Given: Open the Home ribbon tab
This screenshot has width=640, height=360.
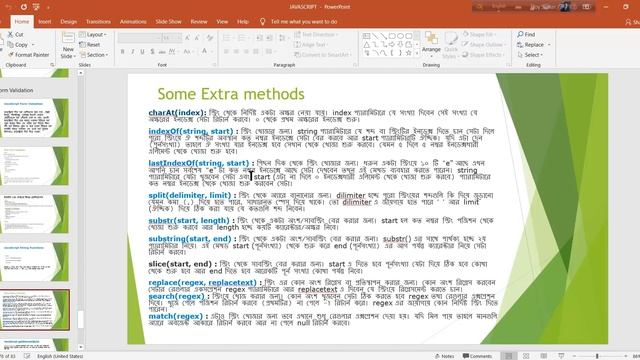Looking at the screenshot, I should point(22,22).
